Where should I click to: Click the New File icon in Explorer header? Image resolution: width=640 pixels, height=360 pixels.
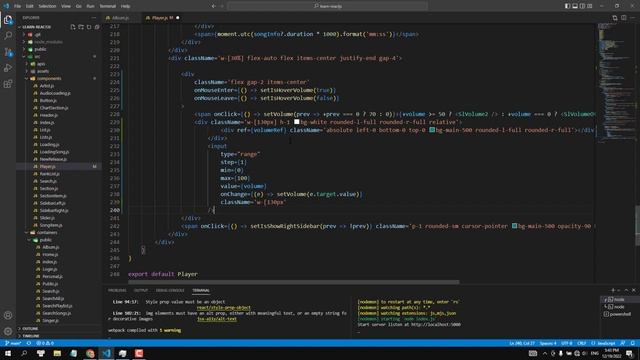(73, 27)
